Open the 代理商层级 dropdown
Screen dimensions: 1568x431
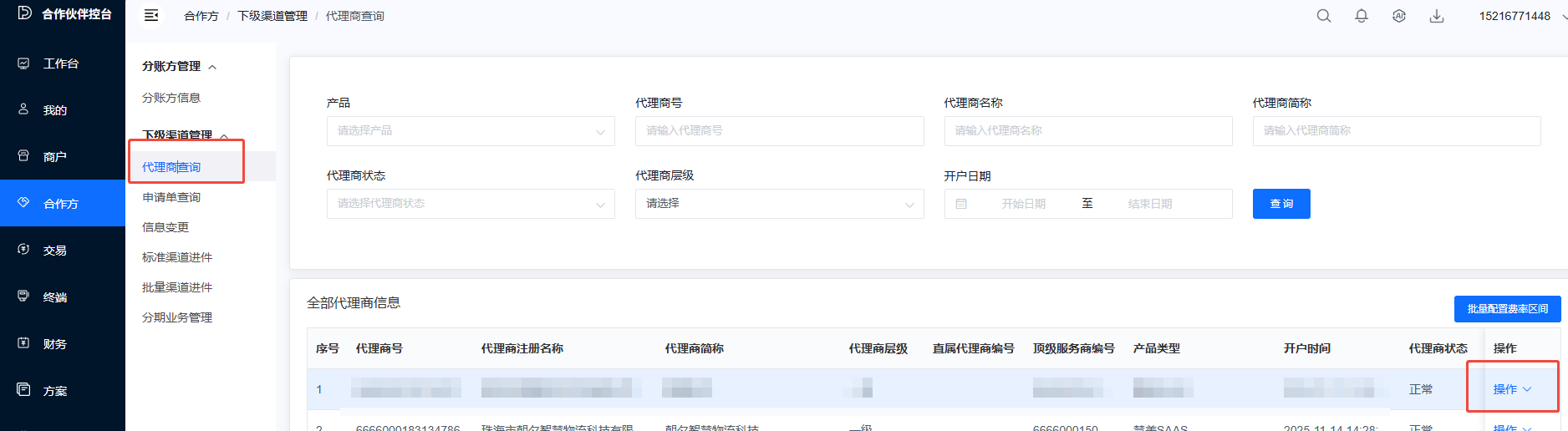pos(779,204)
